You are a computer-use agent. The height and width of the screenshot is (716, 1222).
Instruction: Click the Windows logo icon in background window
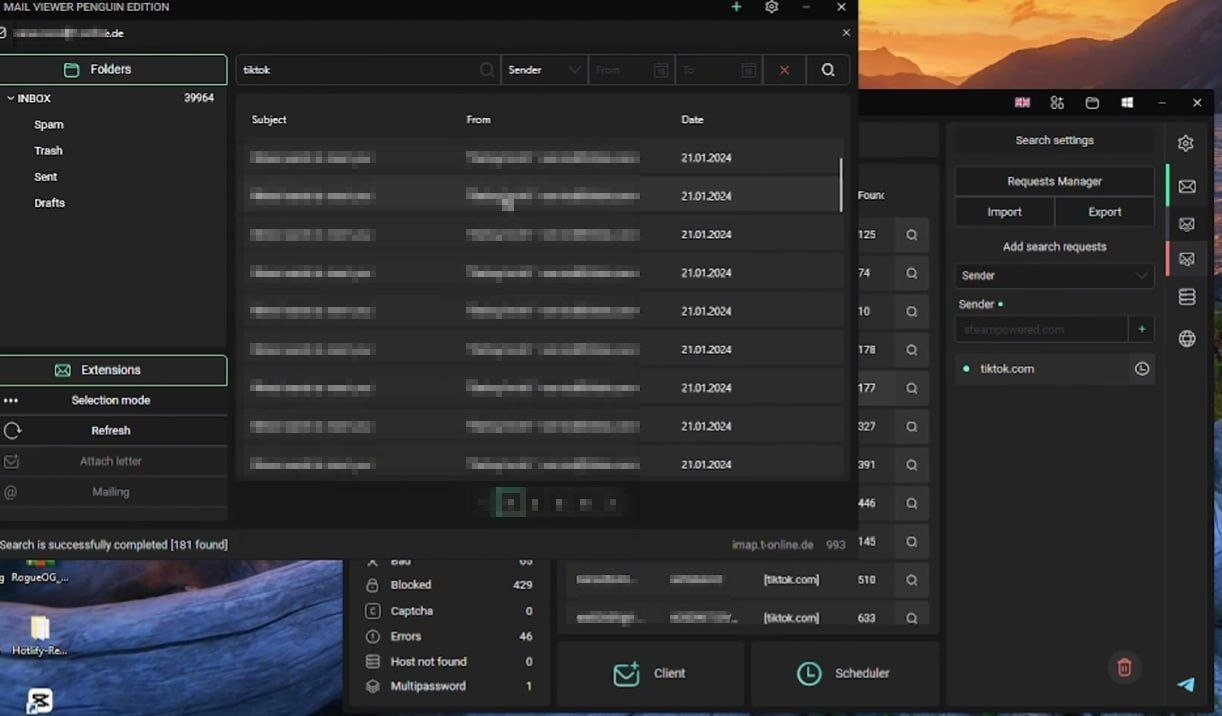[x=1127, y=103]
